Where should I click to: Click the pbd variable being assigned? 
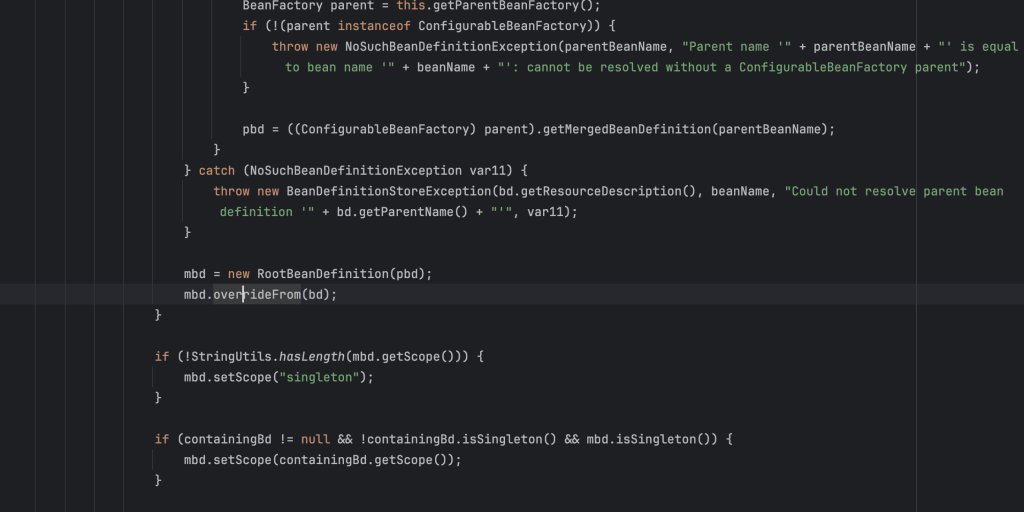pos(254,129)
